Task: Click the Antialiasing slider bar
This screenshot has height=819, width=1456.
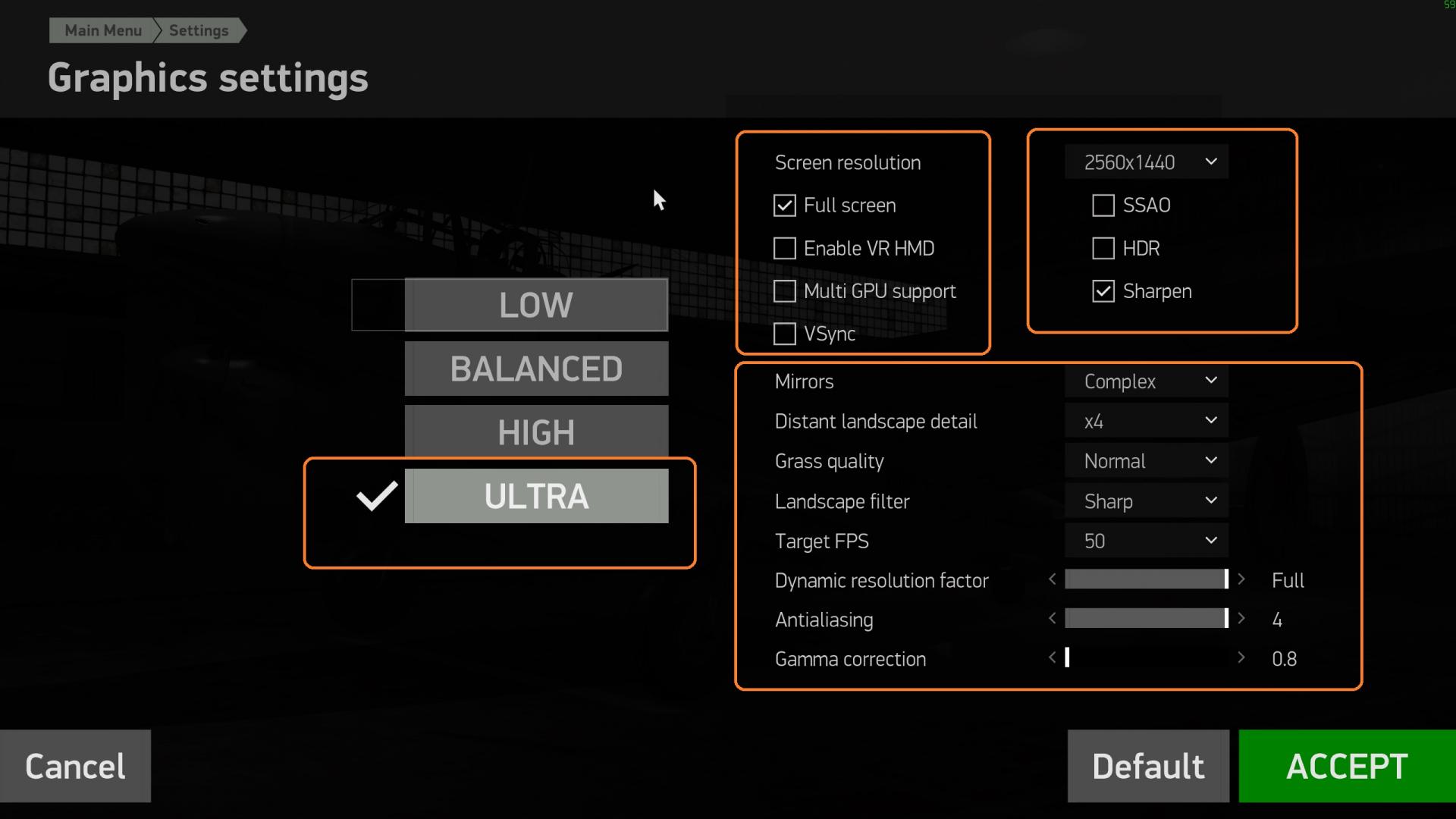Action: click(1147, 619)
